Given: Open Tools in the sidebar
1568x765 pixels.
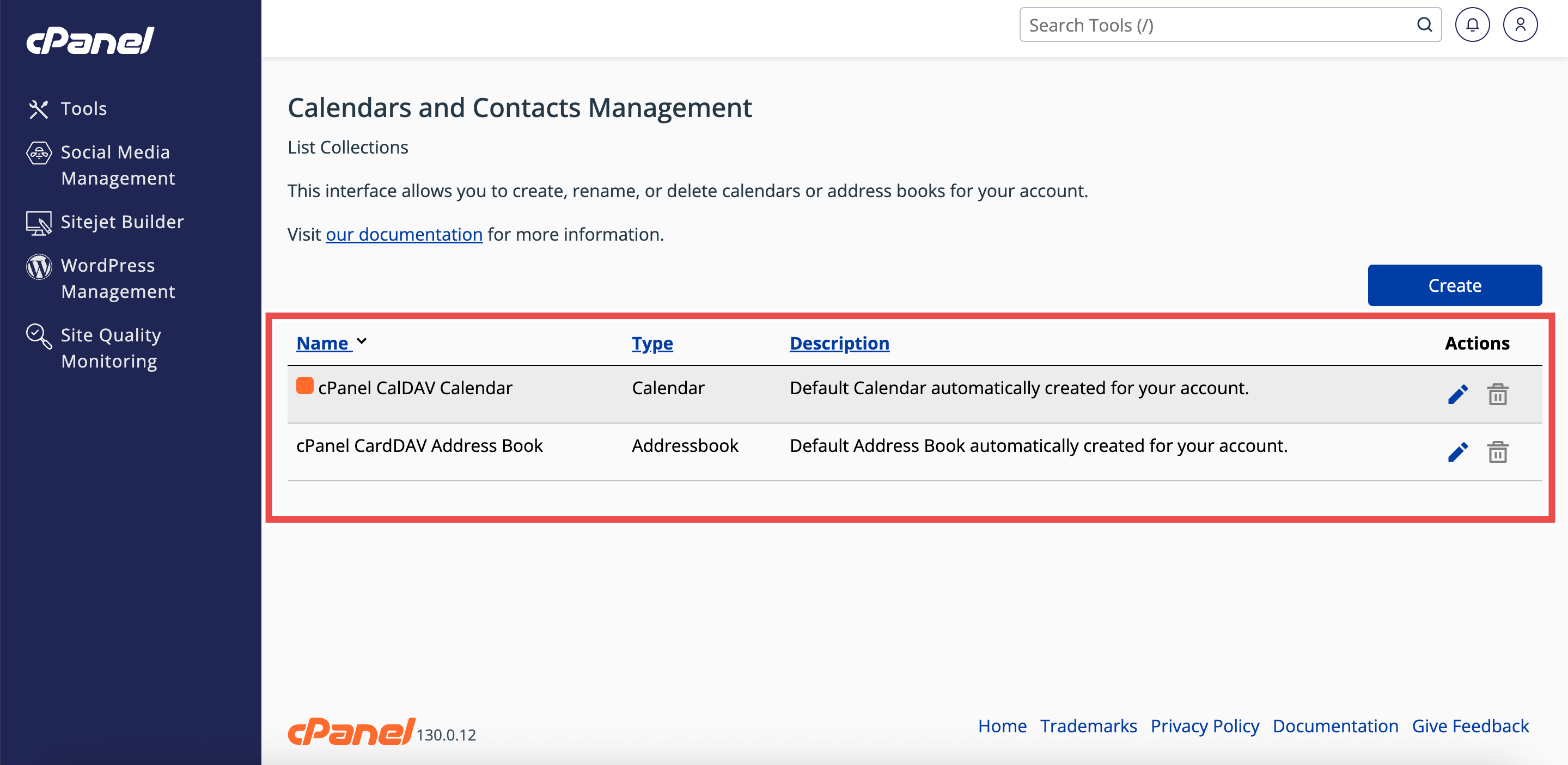Looking at the screenshot, I should point(83,109).
